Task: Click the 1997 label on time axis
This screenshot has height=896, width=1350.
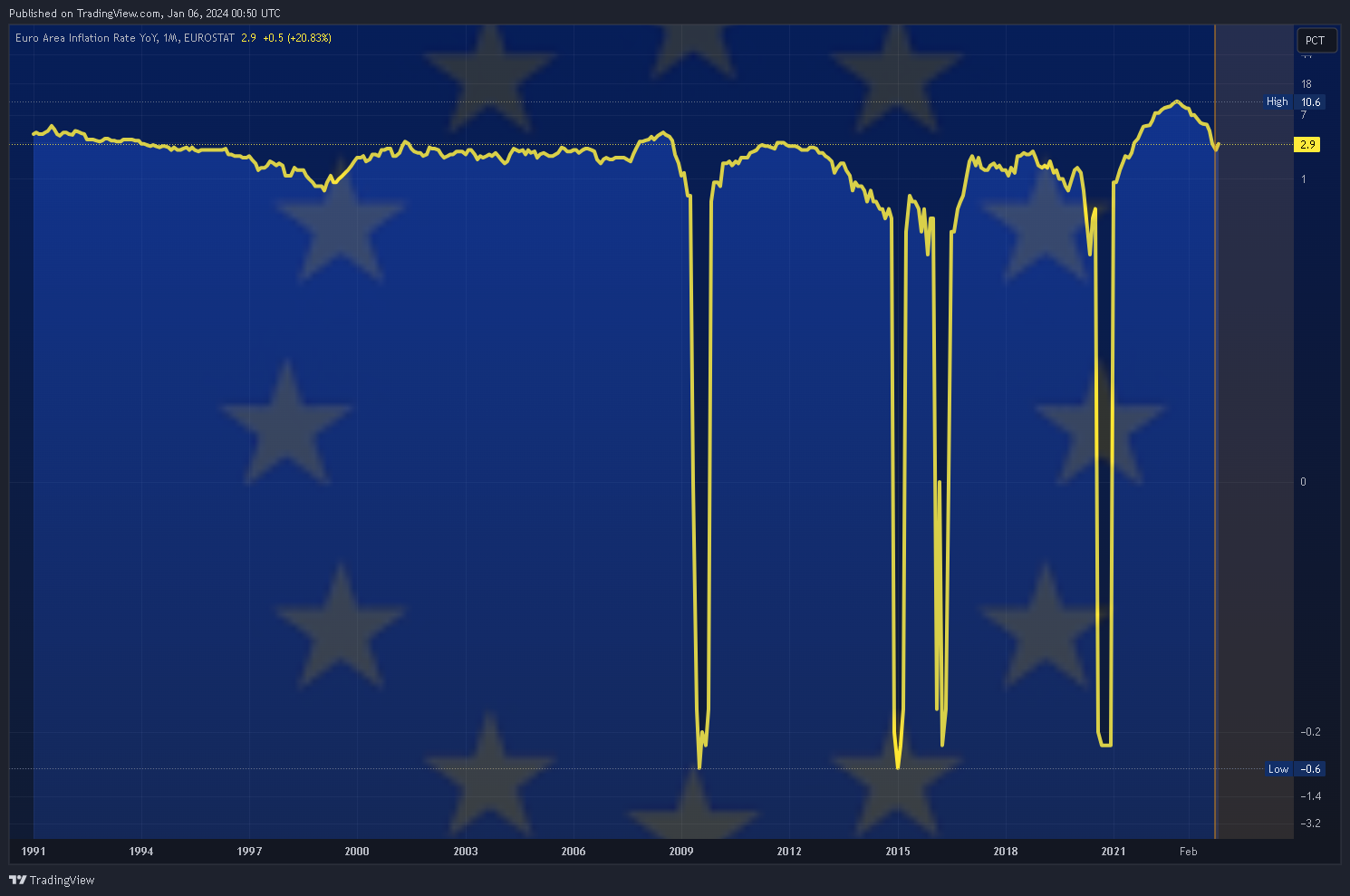Action: click(x=249, y=852)
